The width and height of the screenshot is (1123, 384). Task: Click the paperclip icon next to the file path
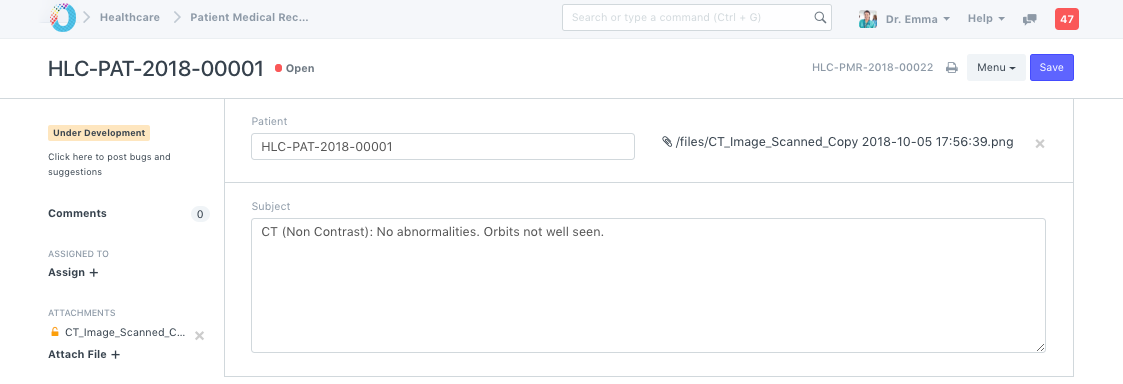(x=667, y=142)
